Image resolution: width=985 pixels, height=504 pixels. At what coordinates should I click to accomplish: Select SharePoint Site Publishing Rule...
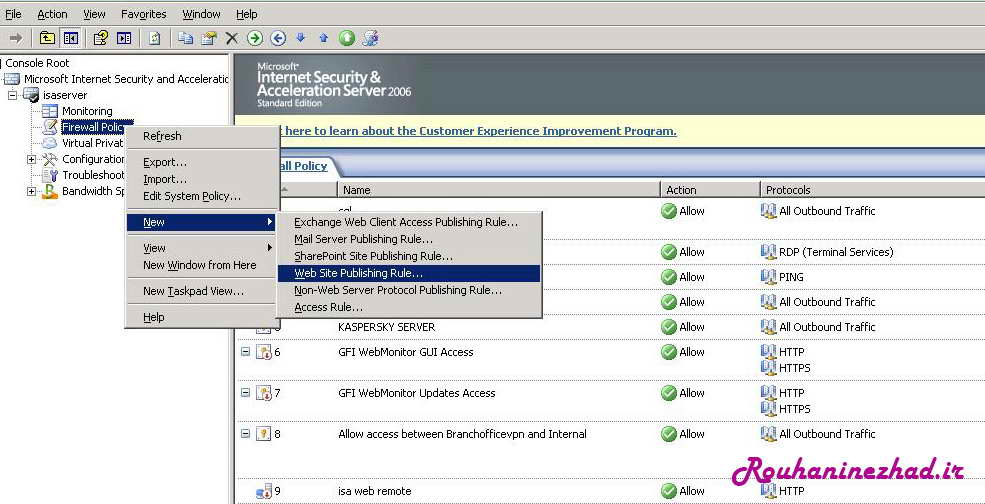409,256
